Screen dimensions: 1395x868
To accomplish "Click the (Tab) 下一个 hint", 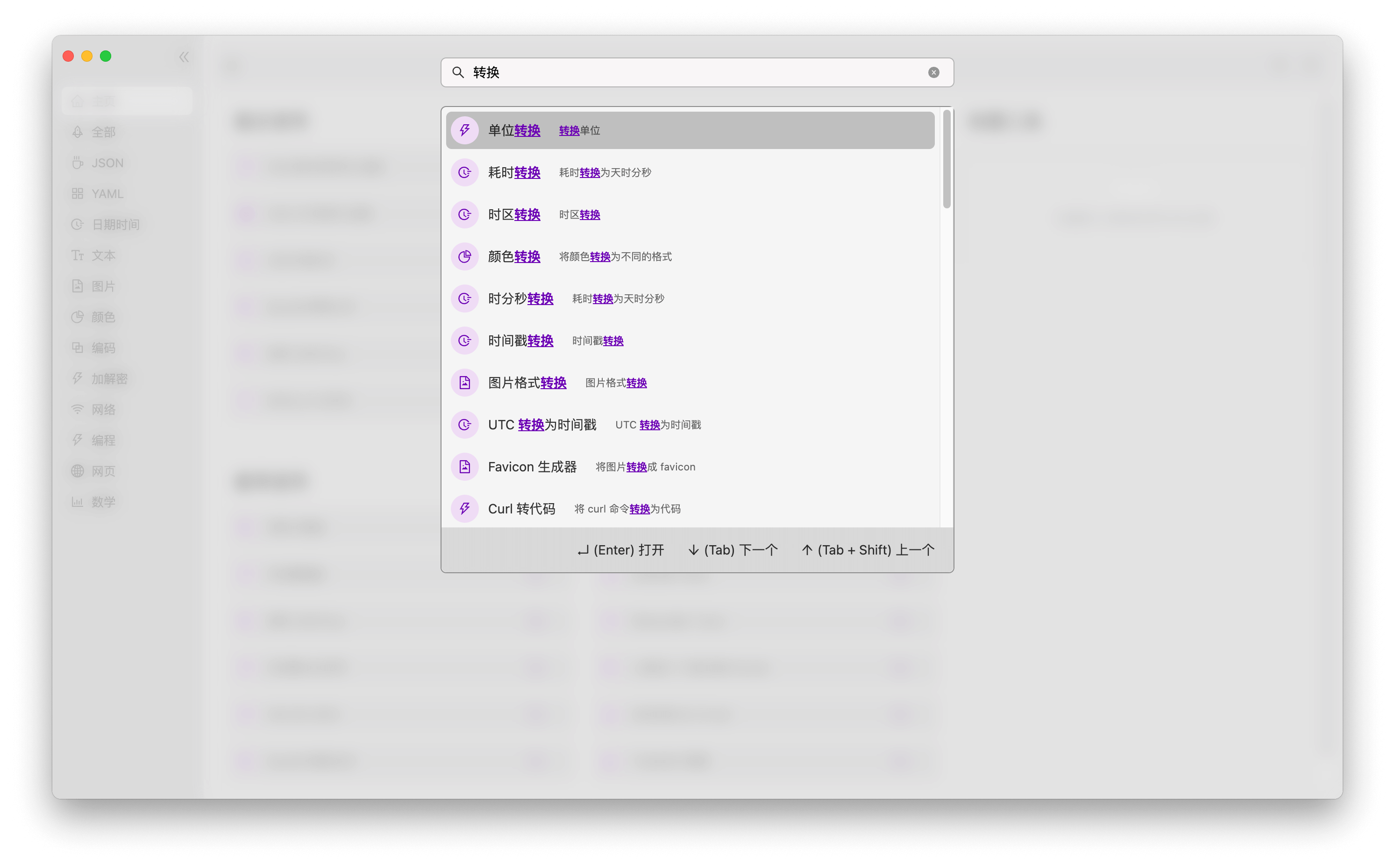I will pyautogui.click(x=733, y=550).
